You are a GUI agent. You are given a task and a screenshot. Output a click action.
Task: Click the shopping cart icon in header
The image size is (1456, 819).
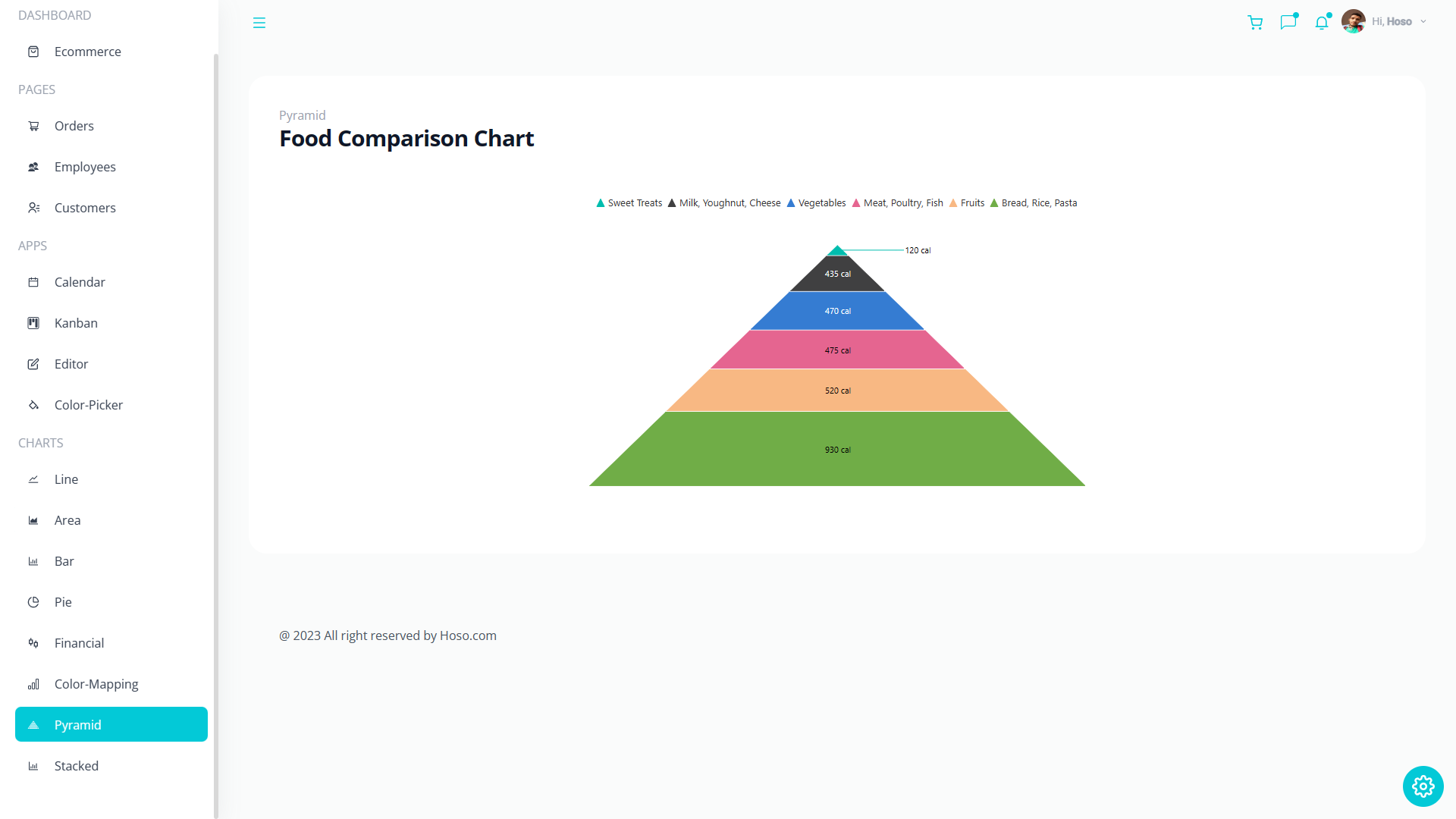1255,23
